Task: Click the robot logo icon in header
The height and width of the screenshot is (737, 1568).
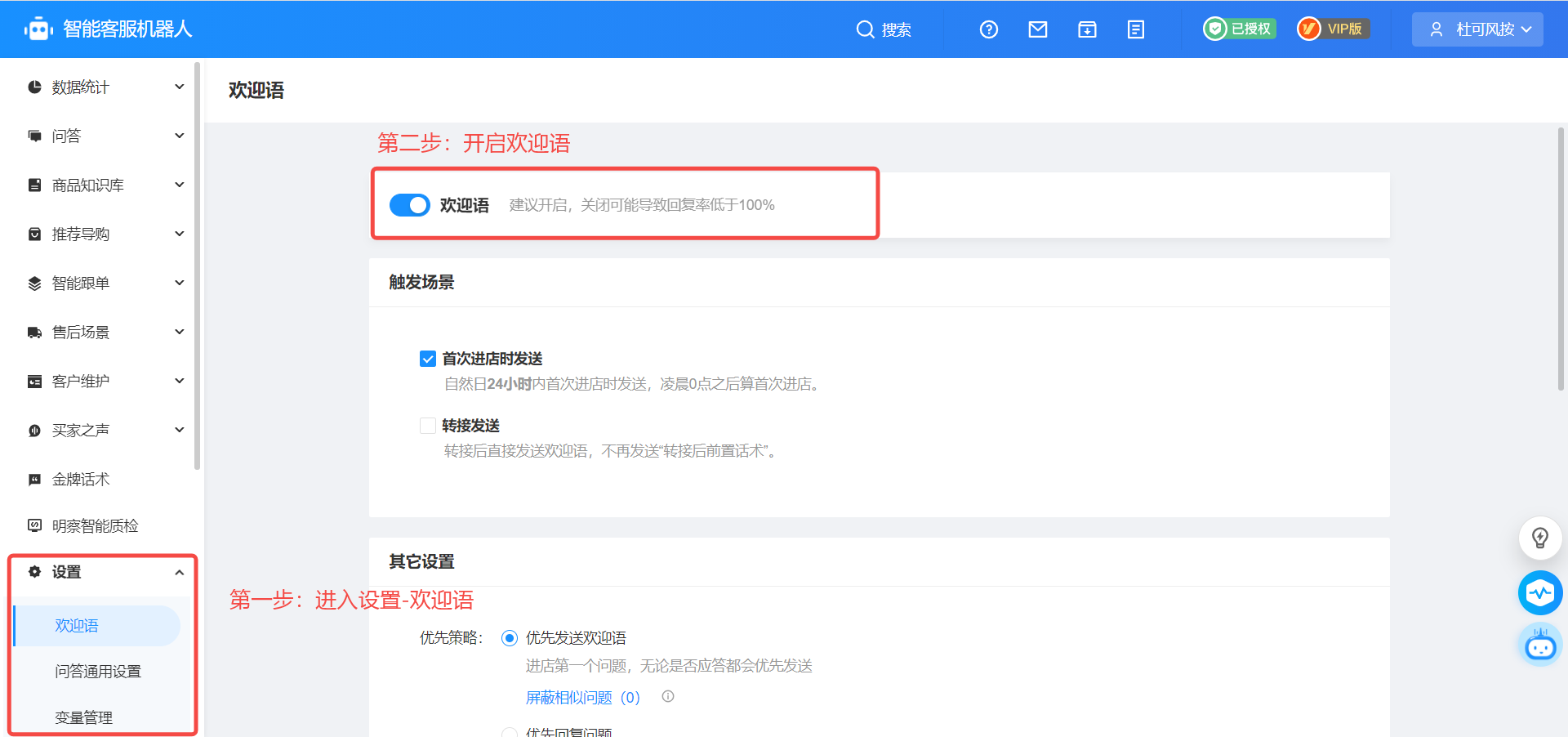Action: point(38,29)
